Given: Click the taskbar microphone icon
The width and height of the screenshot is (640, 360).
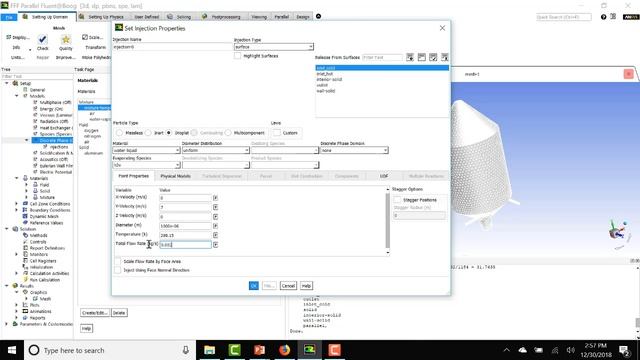Looking at the screenshot, I should [x=186, y=350].
